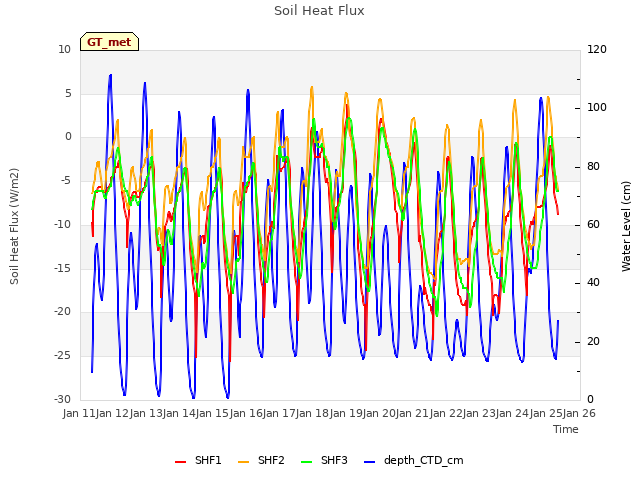Click the Soil Heat Flux (W/m2) axis label

coord(15,227)
